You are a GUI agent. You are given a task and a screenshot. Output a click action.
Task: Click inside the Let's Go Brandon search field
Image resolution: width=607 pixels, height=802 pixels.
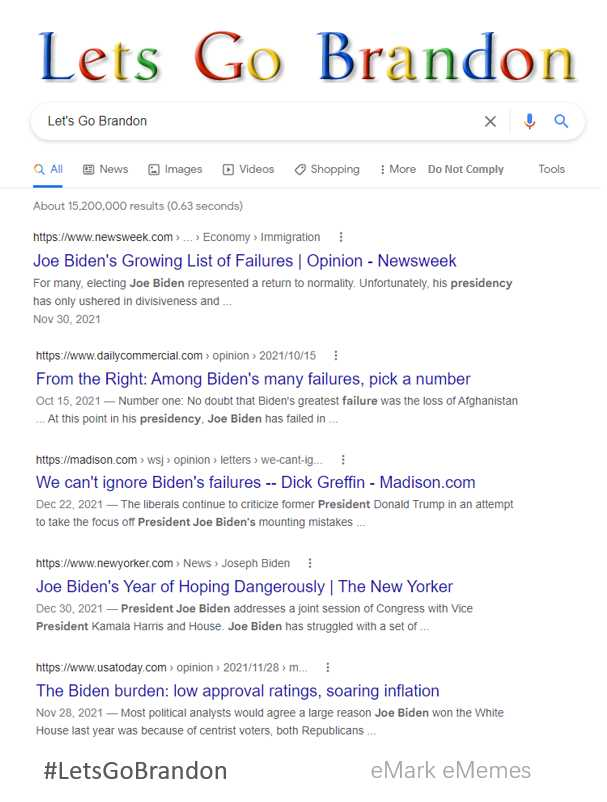[256, 121]
